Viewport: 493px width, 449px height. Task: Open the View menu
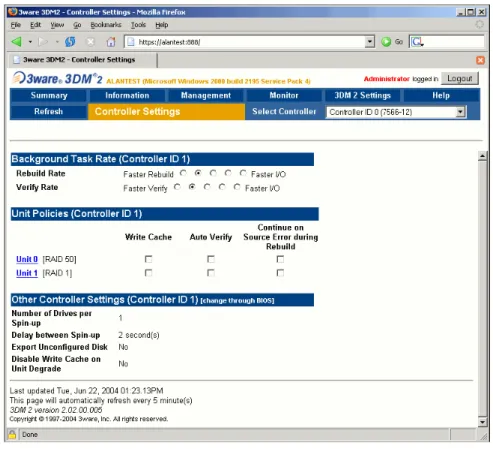point(57,25)
